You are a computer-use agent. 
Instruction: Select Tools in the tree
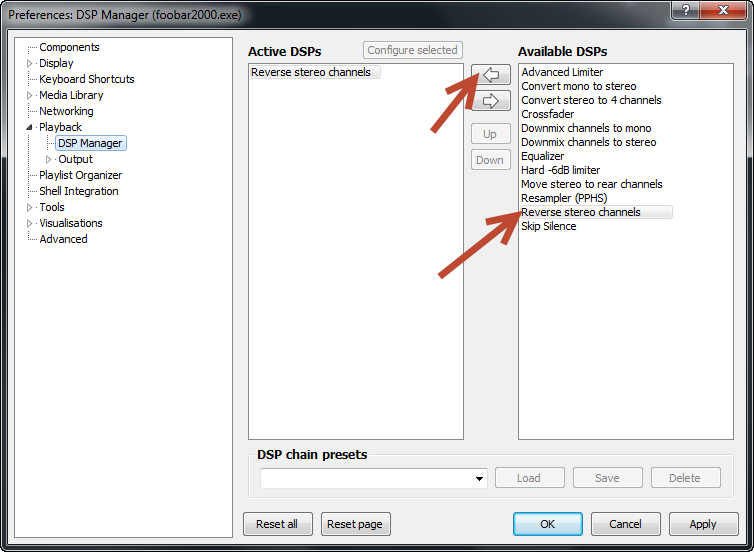pos(52,207)
